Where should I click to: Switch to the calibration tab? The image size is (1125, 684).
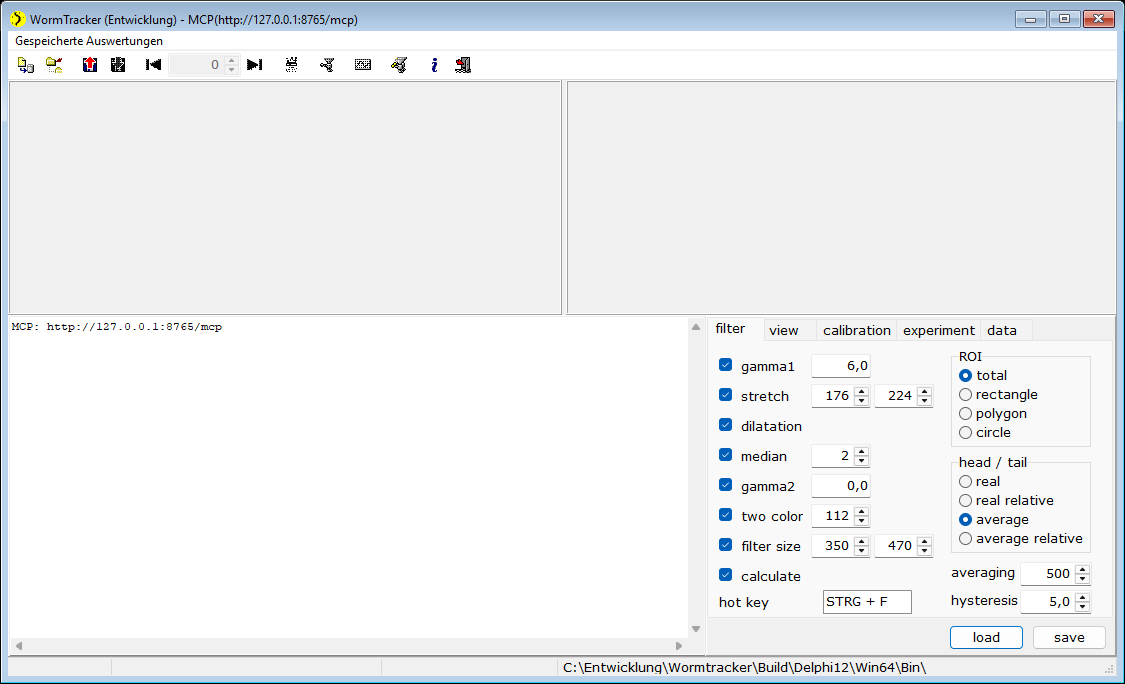[x=857, y=330]
